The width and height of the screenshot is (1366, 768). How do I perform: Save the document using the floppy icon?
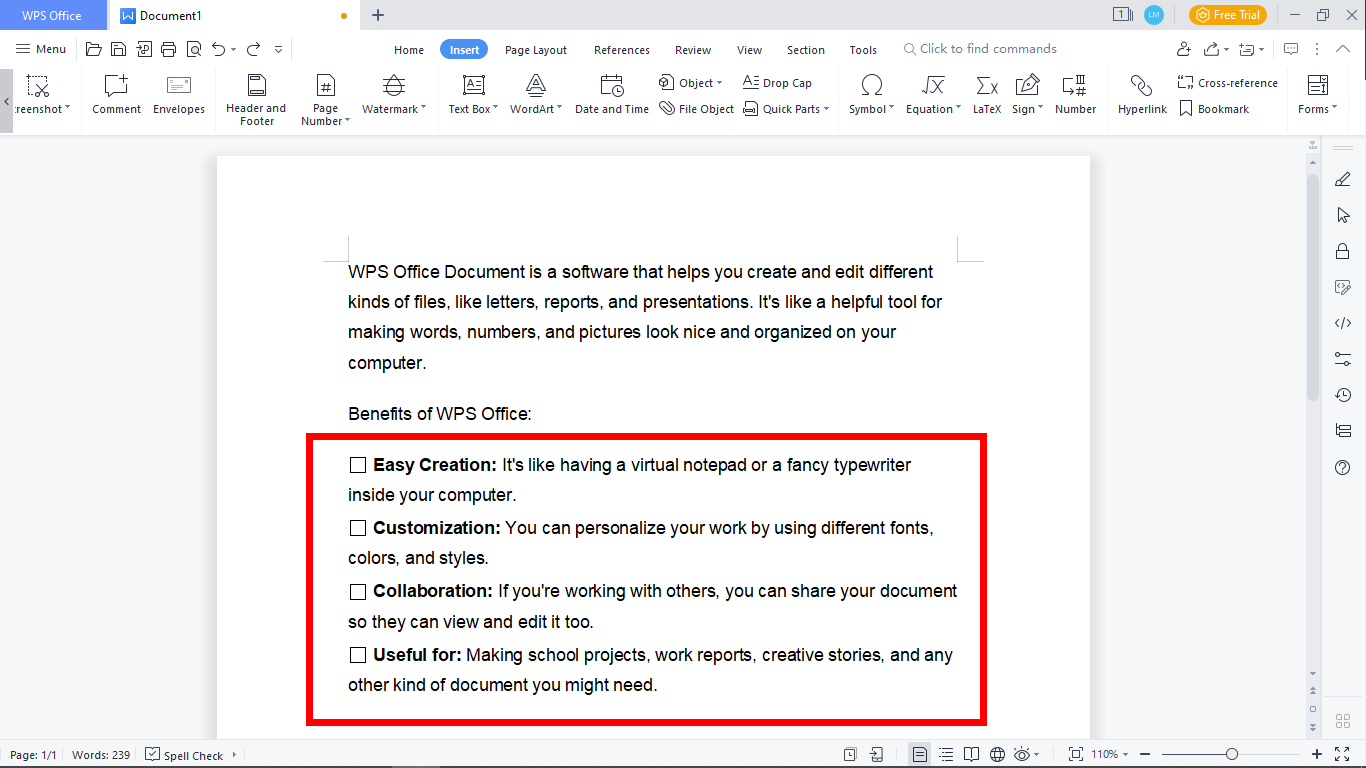(x=118, y=49)
